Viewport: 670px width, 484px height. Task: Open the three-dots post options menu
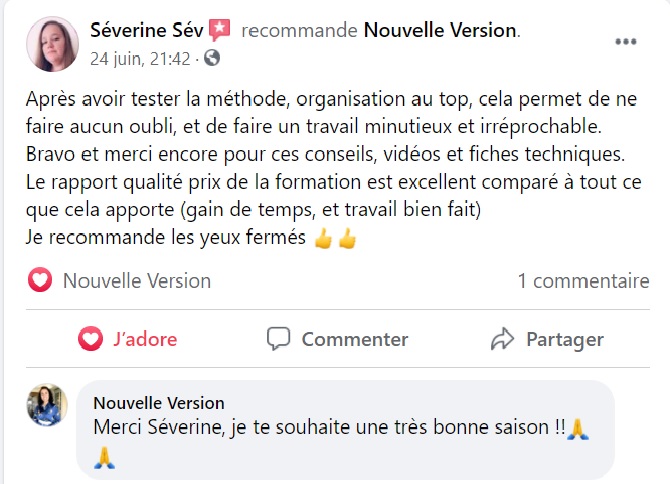pos(626,42)
